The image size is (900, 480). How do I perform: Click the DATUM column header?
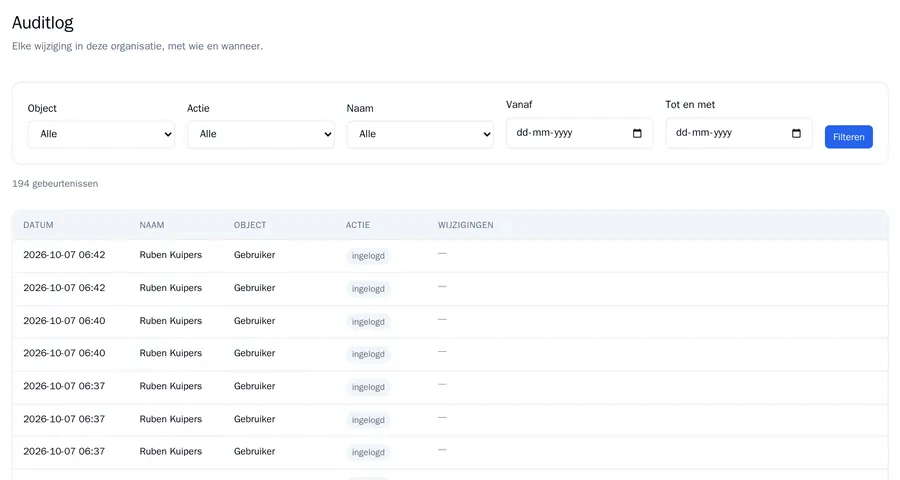[38, 225]
